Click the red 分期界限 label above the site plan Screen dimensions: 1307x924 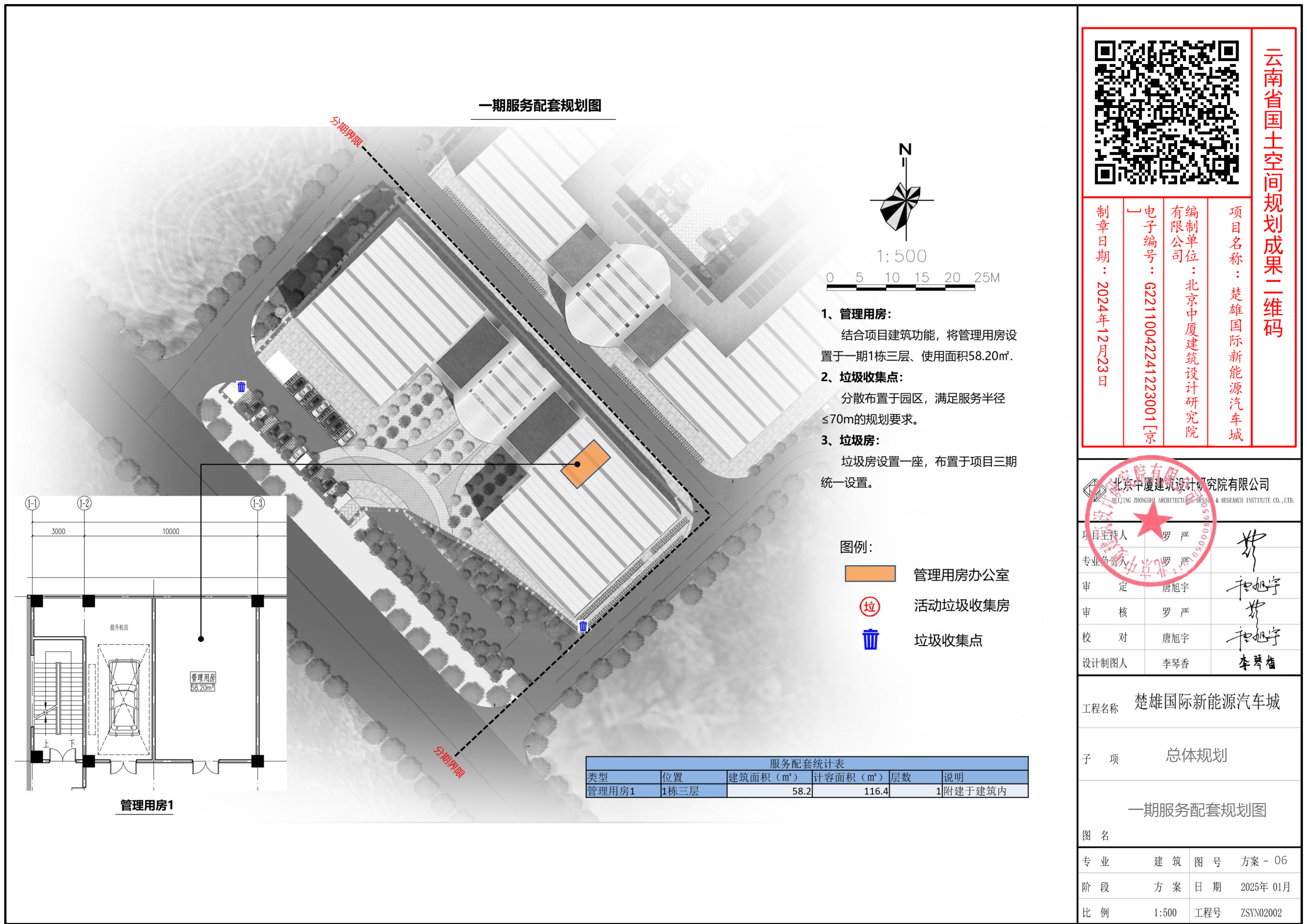click(346, 132)
